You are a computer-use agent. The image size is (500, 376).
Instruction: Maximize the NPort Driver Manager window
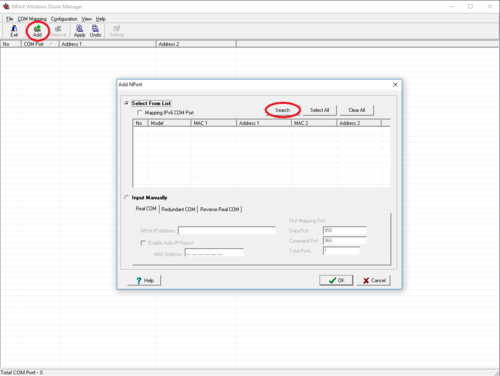coord(470,6)
